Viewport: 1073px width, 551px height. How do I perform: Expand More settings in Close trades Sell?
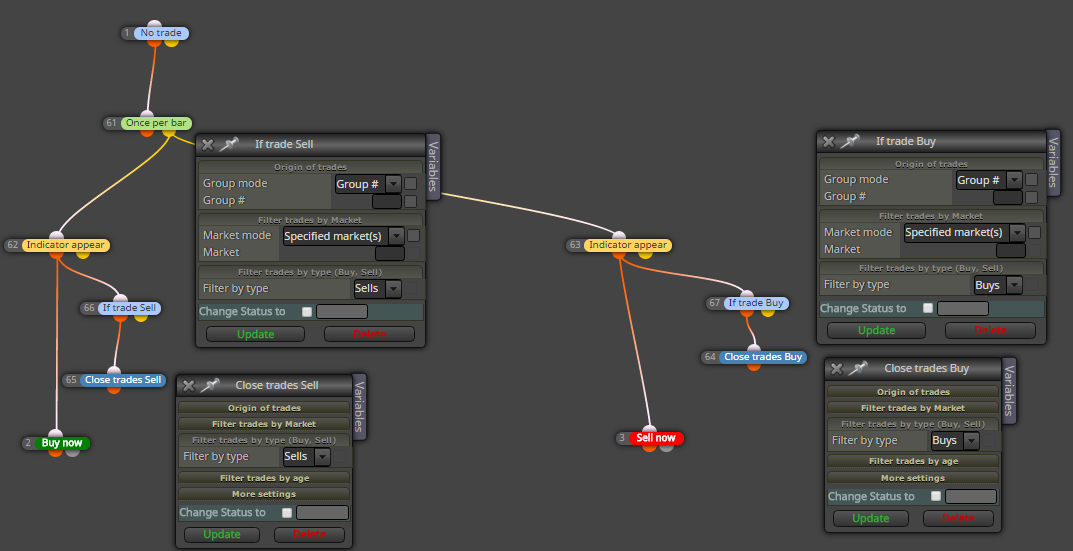[264, 494]
